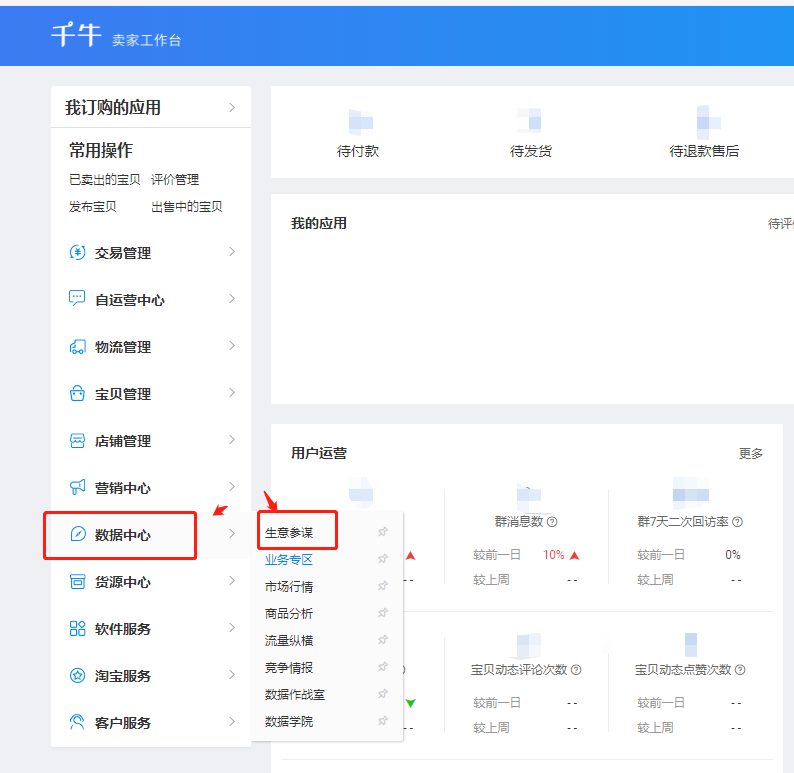Click help icon next to 群消息数
Viewport: 794px width, 773px height.
[552, 521]
